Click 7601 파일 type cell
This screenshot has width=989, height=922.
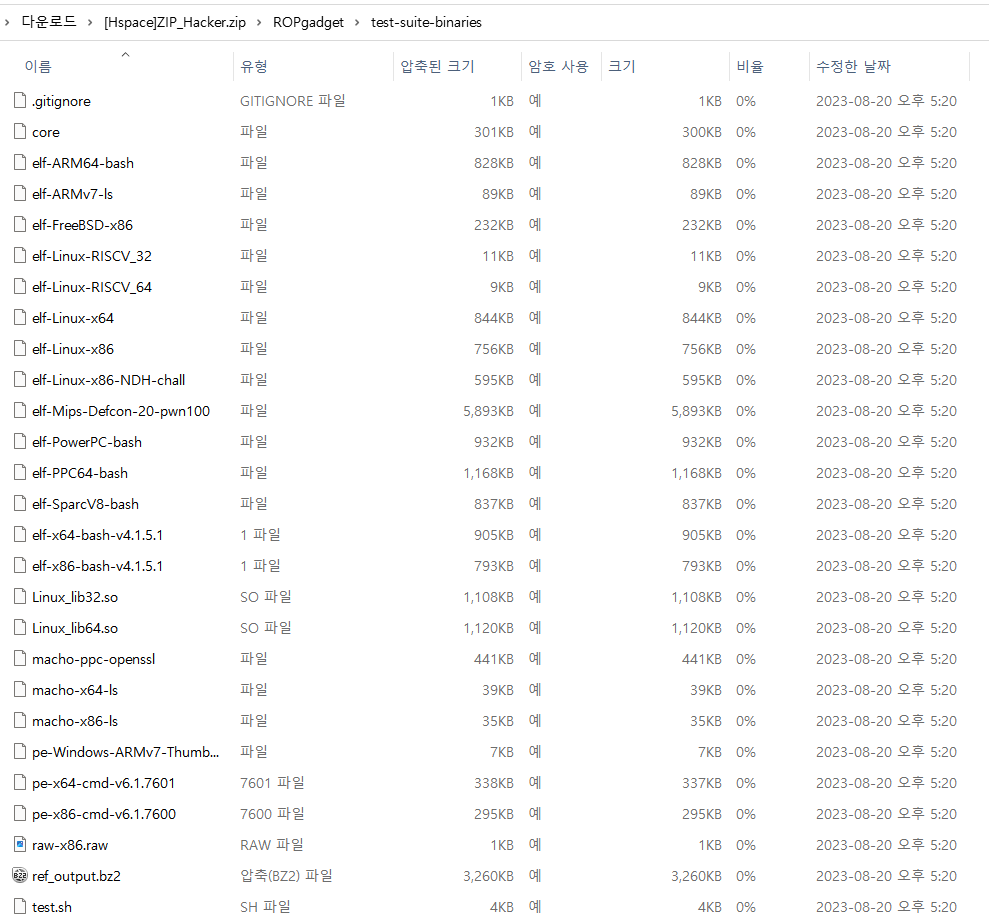click(272, 783)
